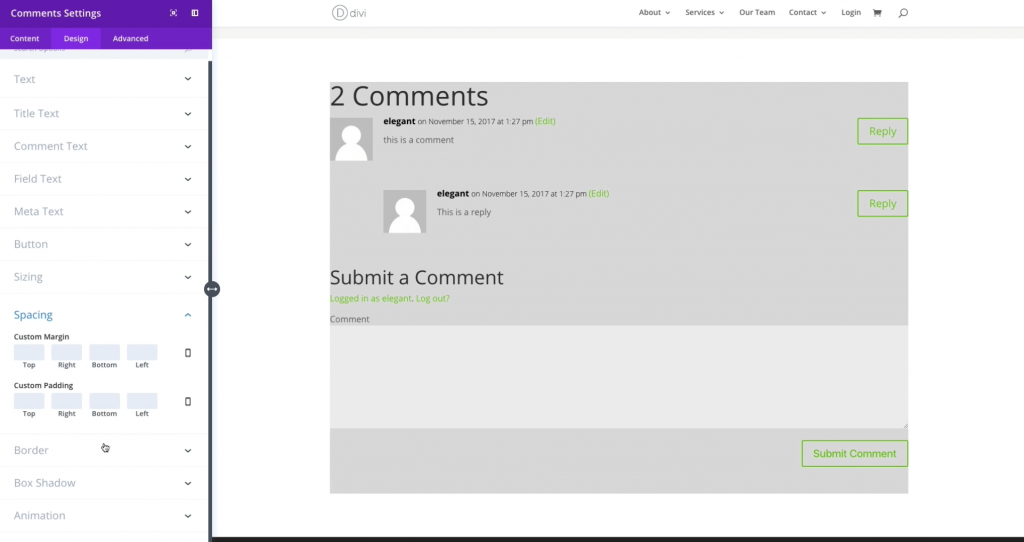
Task: Expand the Button settings group
Action: click(103, 244)
